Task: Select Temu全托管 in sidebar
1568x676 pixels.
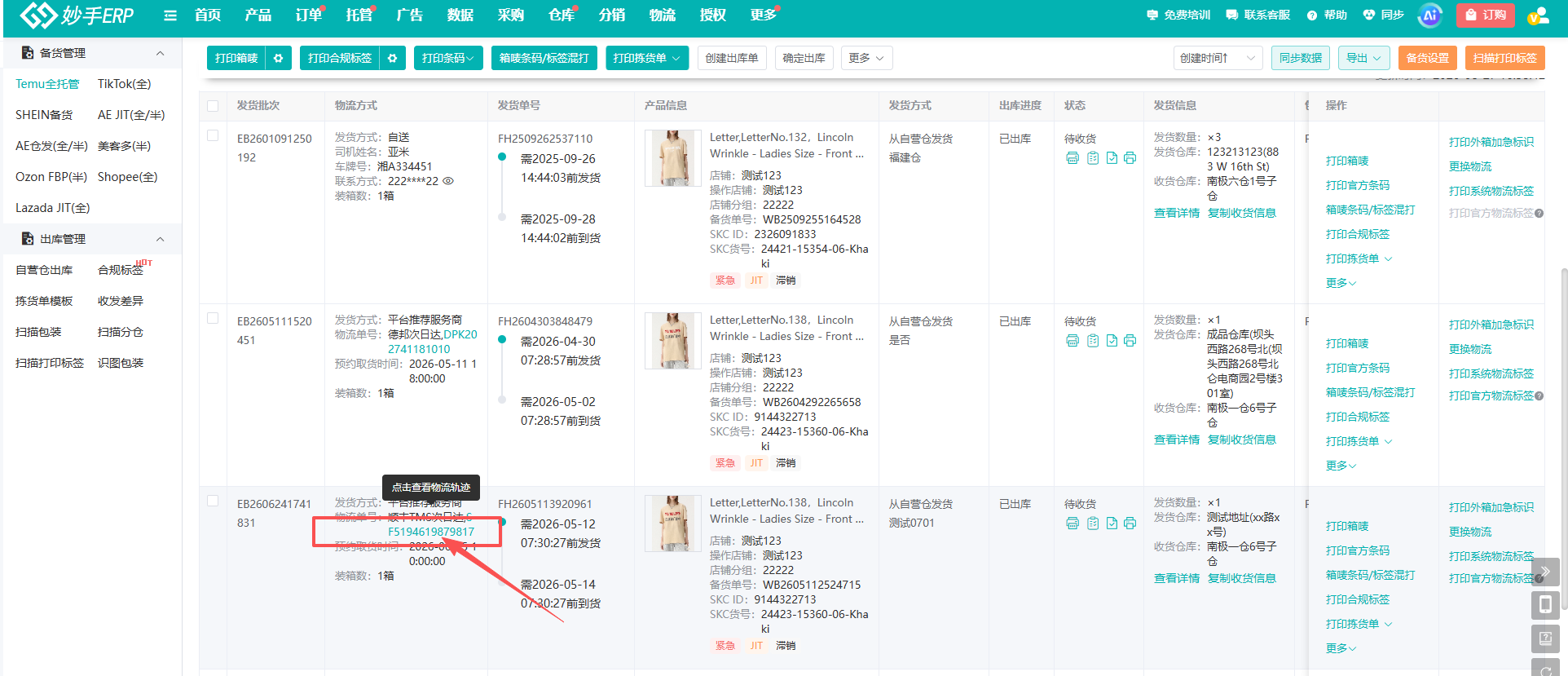Action: tap(47, 84)
